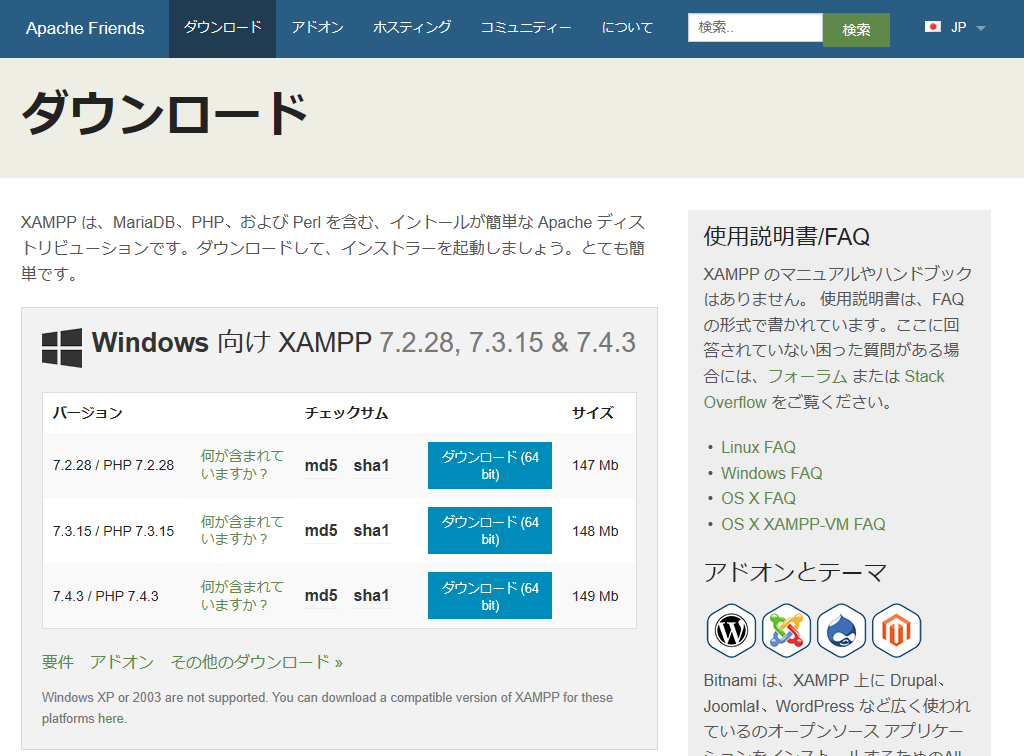Follow the その他のダウンロード link

256,662
